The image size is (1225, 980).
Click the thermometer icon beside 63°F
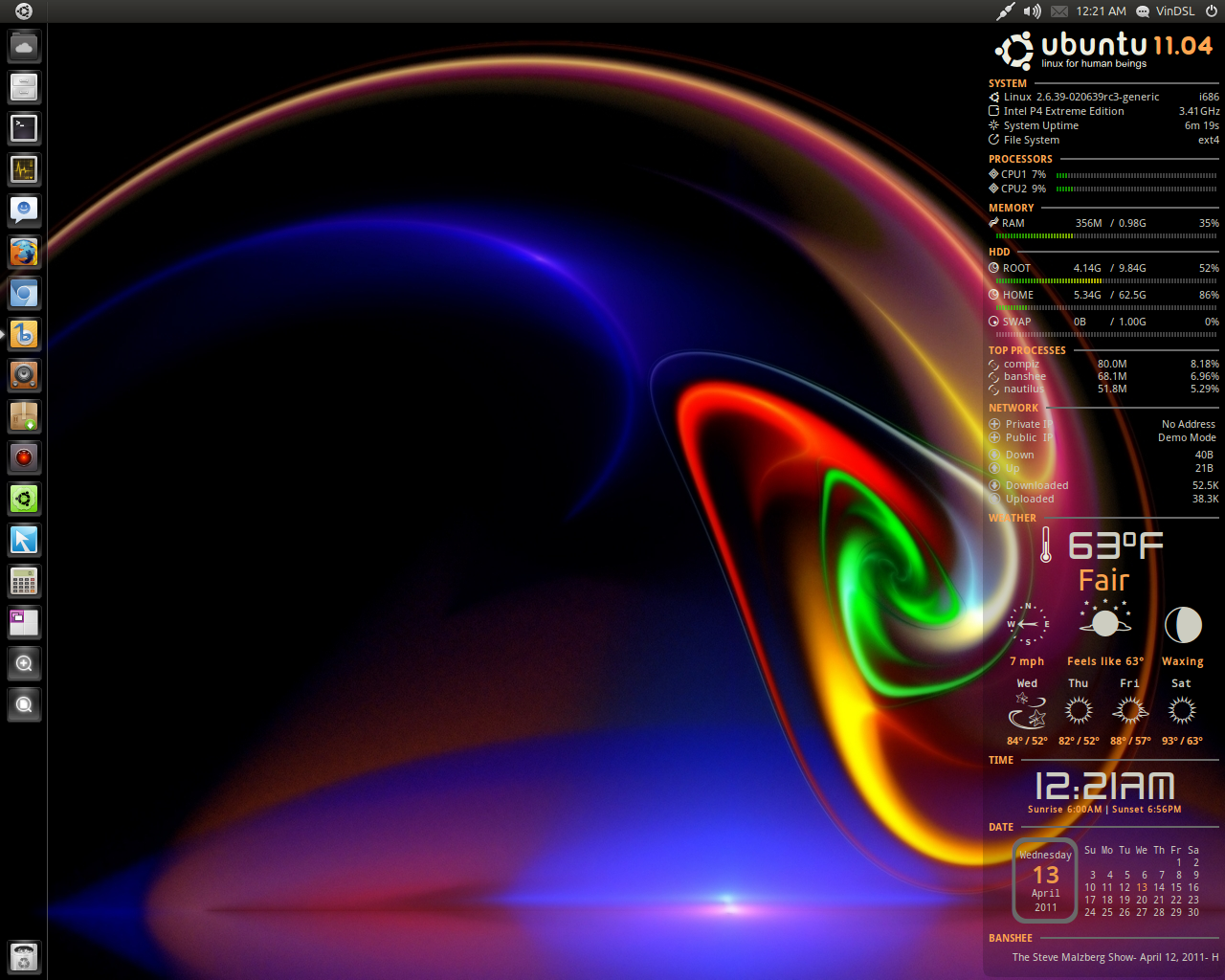click(1046, 545)
